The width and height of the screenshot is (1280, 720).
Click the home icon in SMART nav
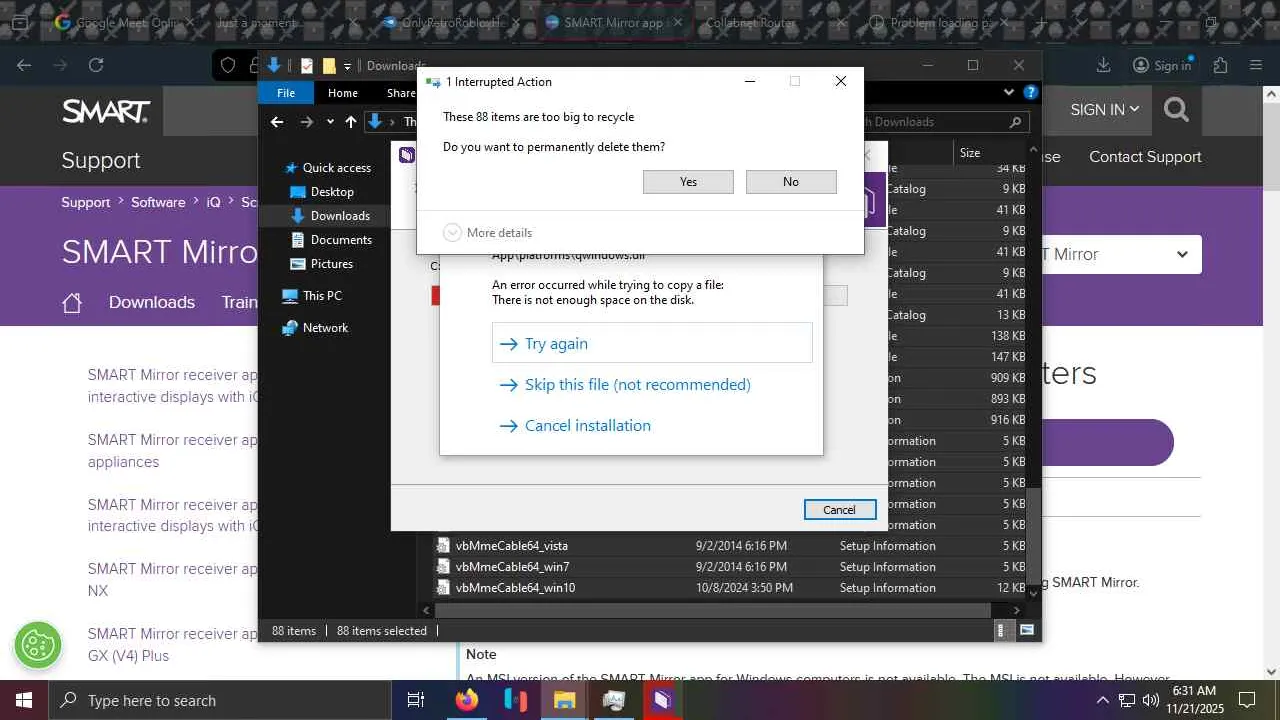(72, 303)
